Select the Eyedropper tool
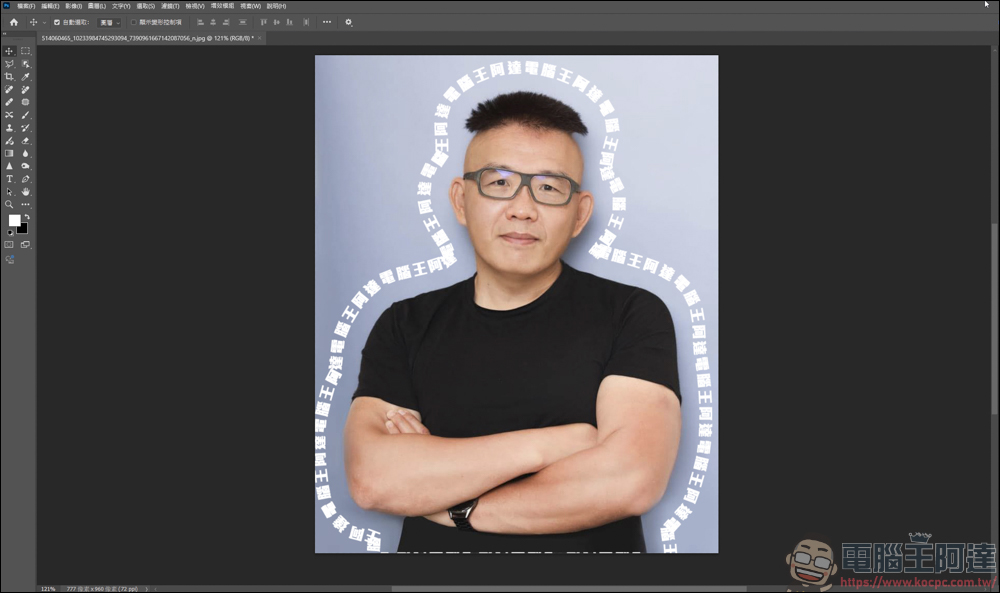 coord(26,77)
